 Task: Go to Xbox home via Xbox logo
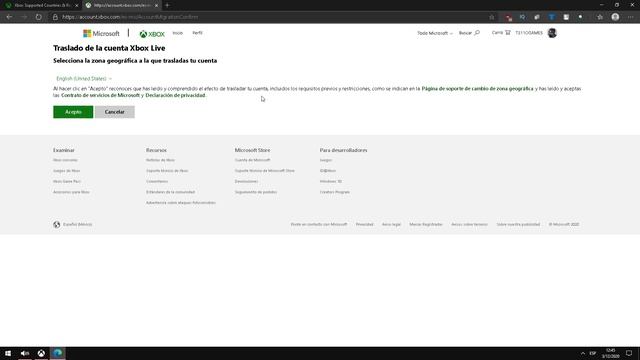pos(152,34)
